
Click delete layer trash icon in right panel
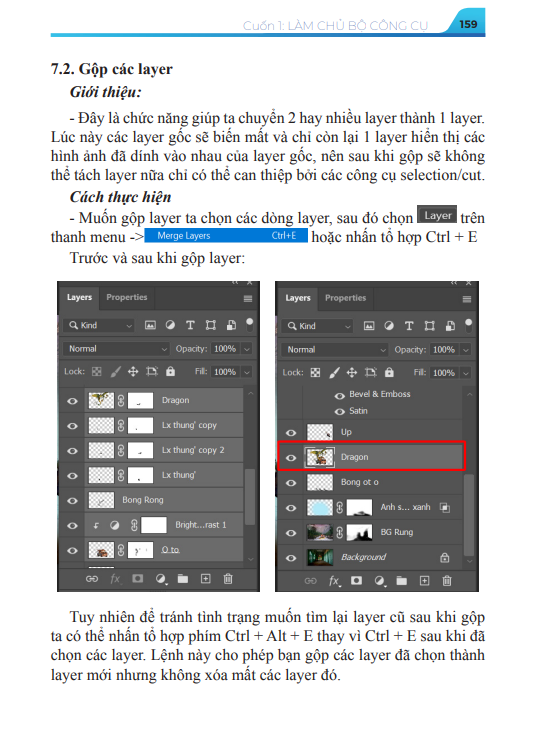pyautogui.click(x=447, y=581)
